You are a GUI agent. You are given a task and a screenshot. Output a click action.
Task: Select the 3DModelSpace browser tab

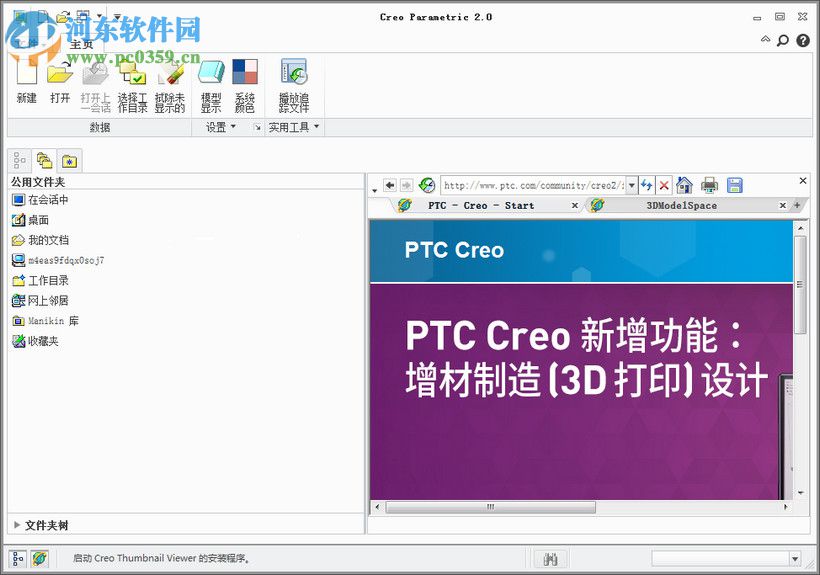click(681, 205)
